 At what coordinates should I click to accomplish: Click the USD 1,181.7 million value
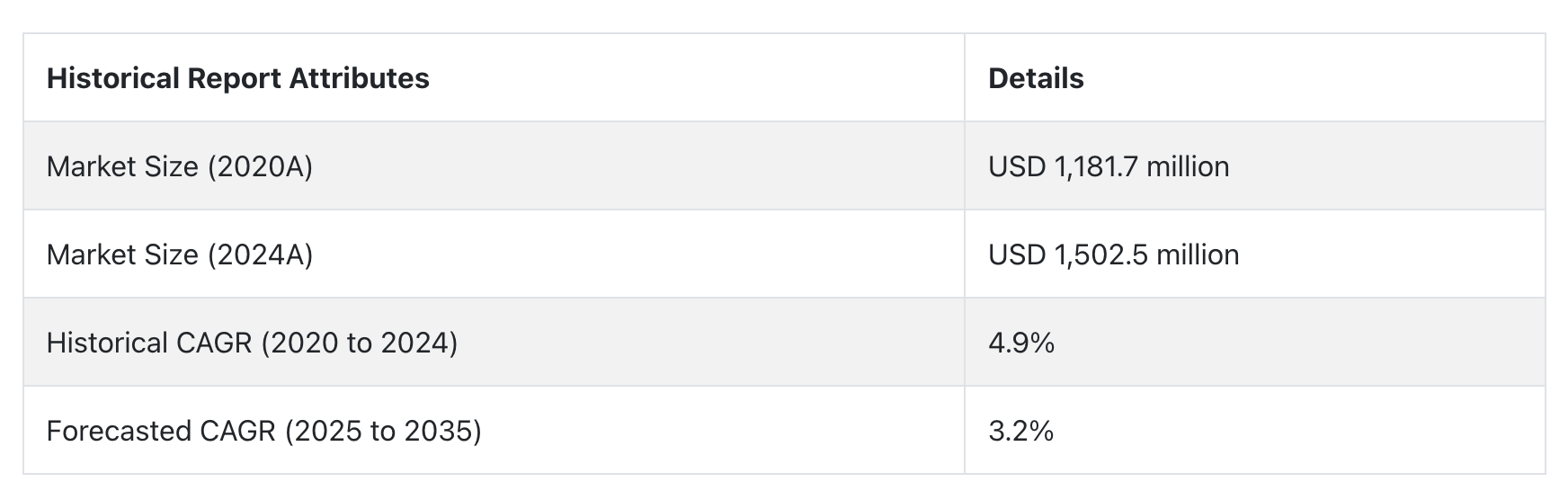[1109, 166]
